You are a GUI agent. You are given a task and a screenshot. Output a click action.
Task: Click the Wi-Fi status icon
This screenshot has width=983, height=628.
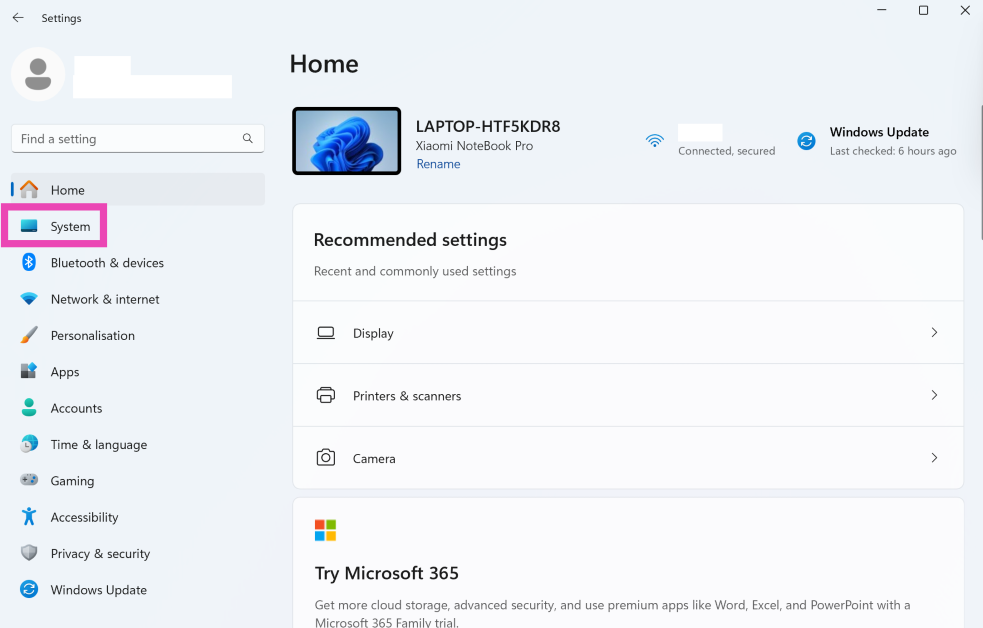[655, 141]
